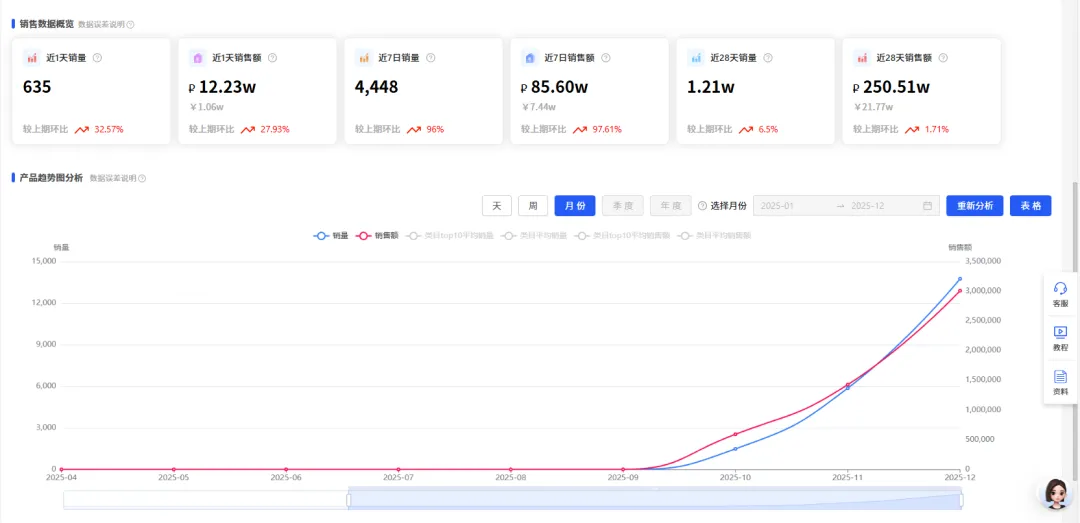Image resolution: width=1080 pixels, height=523 pixels.
Task: Enable 类目top10平均销量 legend series
Action: tap(450, 236)
